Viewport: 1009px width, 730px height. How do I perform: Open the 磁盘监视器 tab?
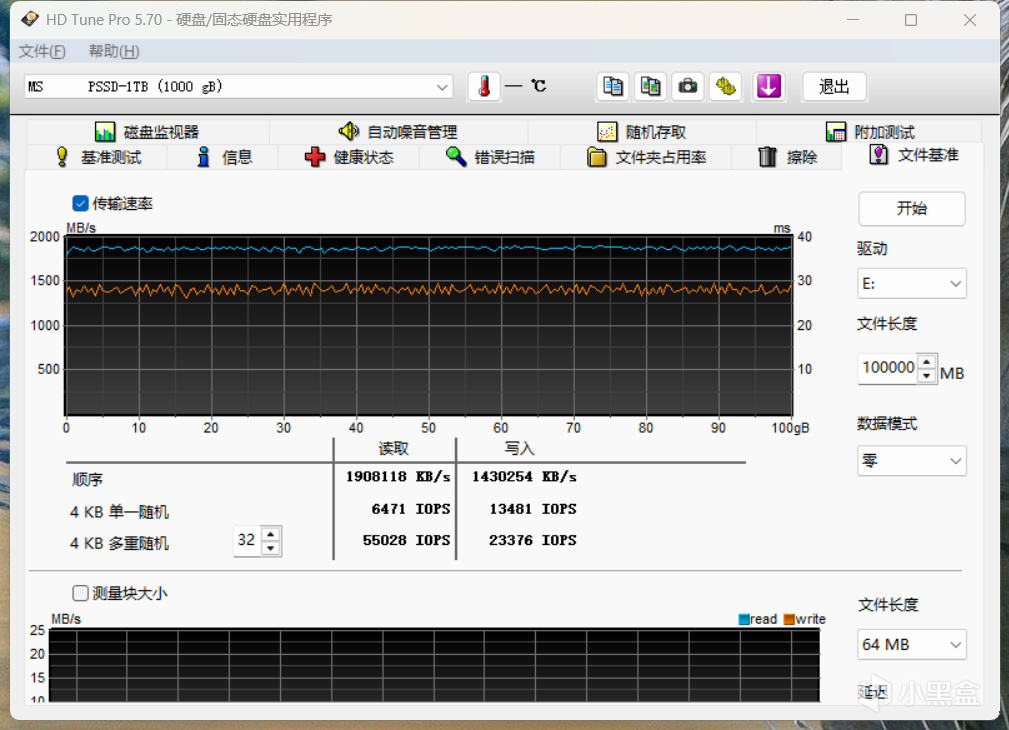click(147, 132)
